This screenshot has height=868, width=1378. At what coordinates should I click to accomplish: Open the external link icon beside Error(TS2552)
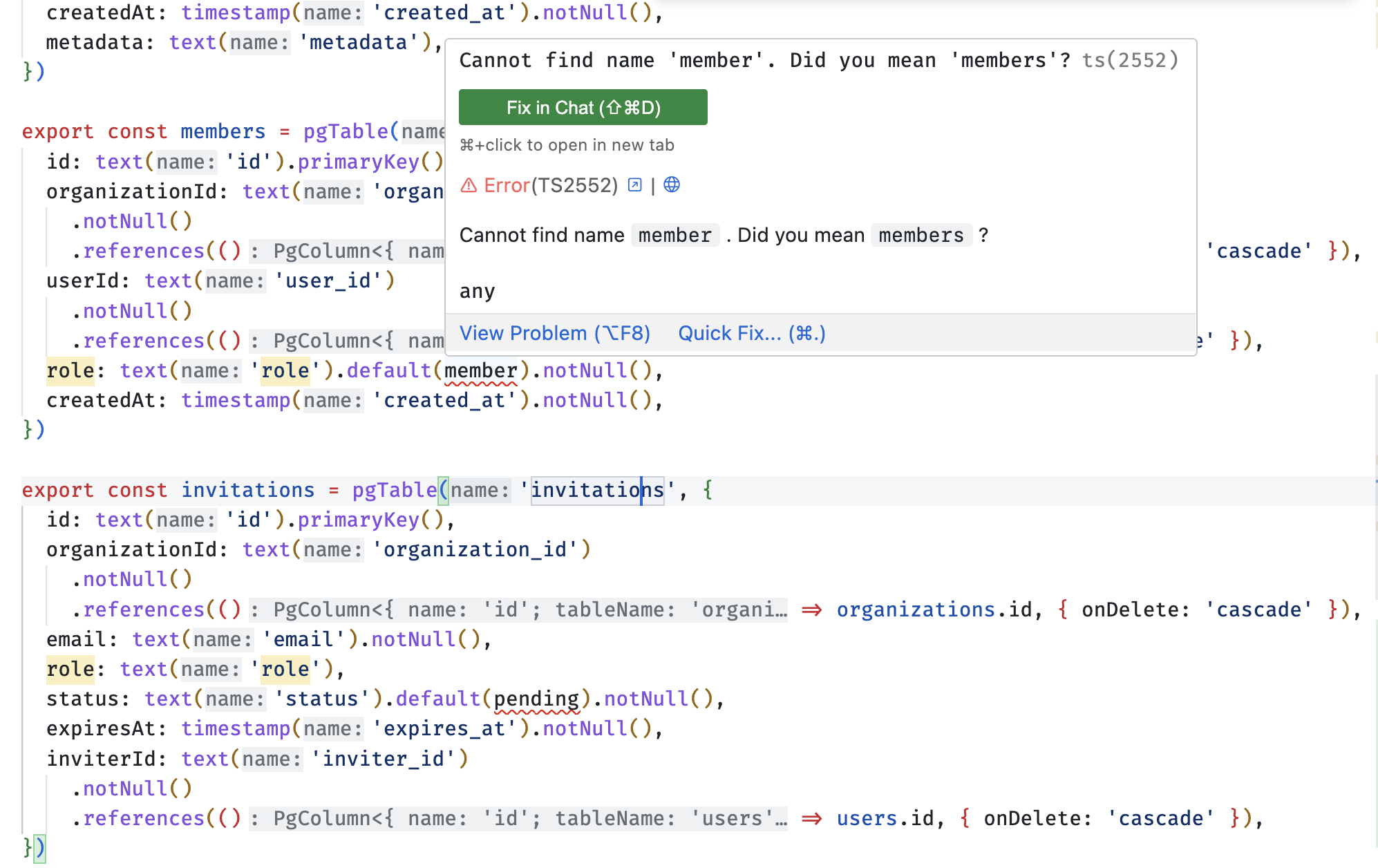point(634,185)
